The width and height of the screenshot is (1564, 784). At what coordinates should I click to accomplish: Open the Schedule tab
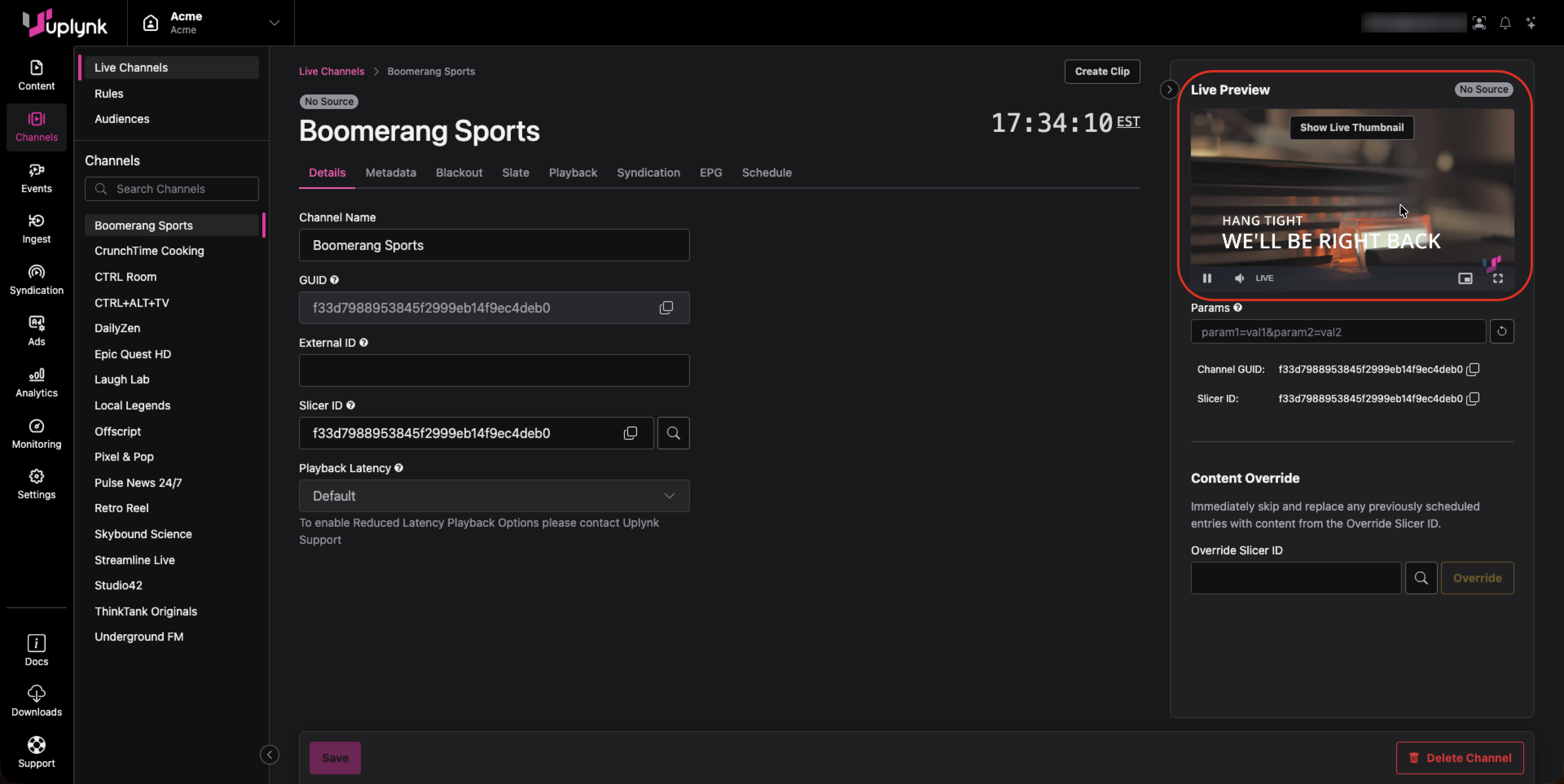tap(766, 173)
